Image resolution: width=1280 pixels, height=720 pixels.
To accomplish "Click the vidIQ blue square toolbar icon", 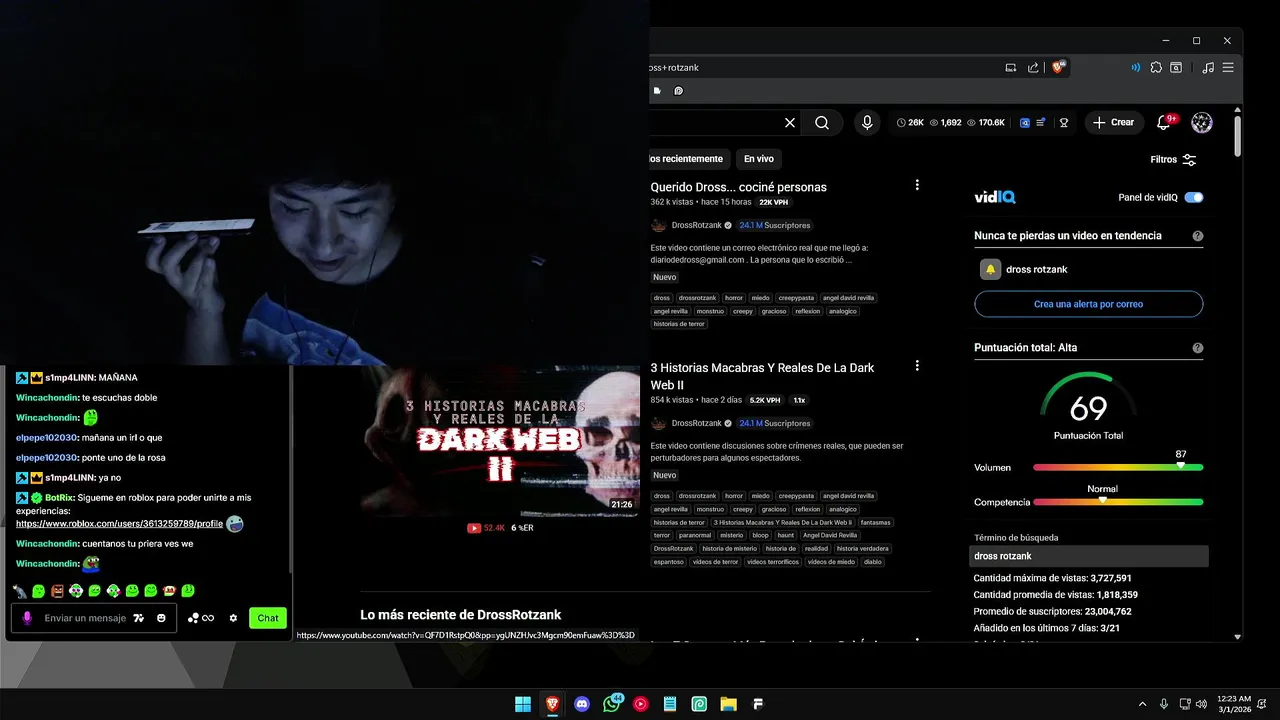I will click(1025, 122).
